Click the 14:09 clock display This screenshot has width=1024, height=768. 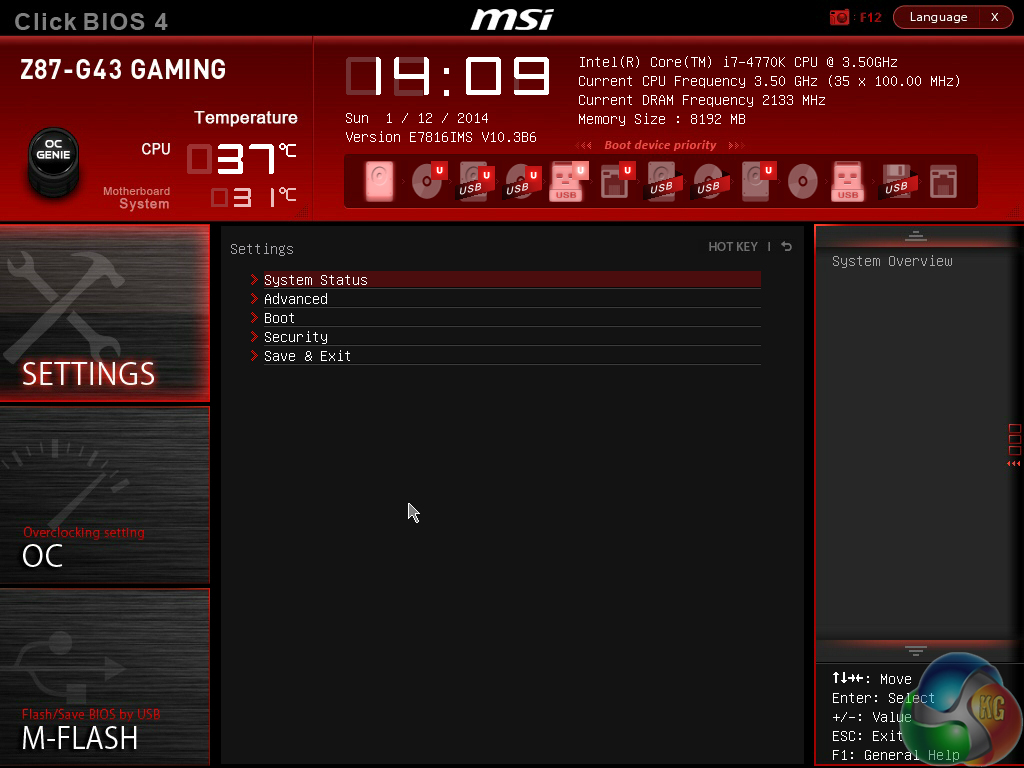tap(448, 75)
